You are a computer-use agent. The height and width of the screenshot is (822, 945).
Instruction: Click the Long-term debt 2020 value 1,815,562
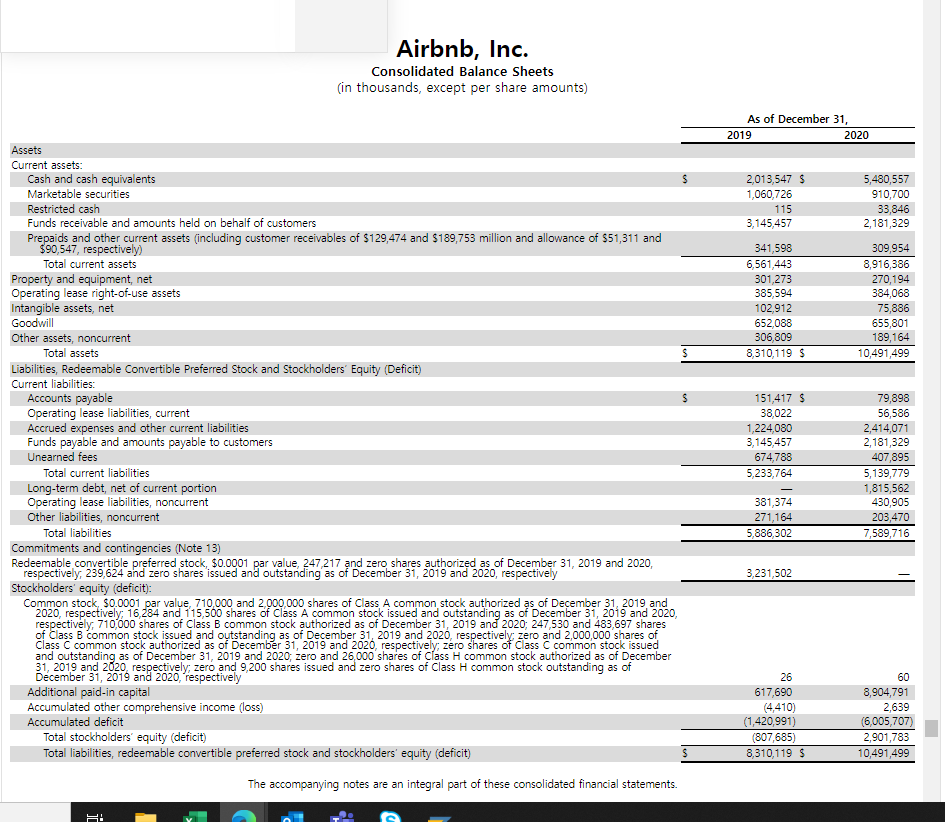click(x=886, y=488)
